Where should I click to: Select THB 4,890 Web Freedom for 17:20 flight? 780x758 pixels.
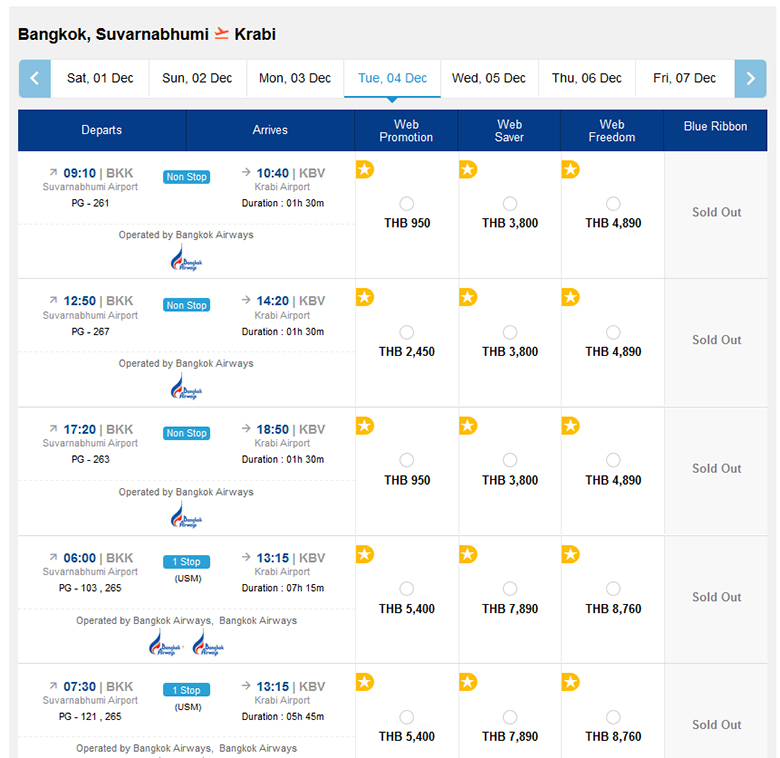(613, 460)
